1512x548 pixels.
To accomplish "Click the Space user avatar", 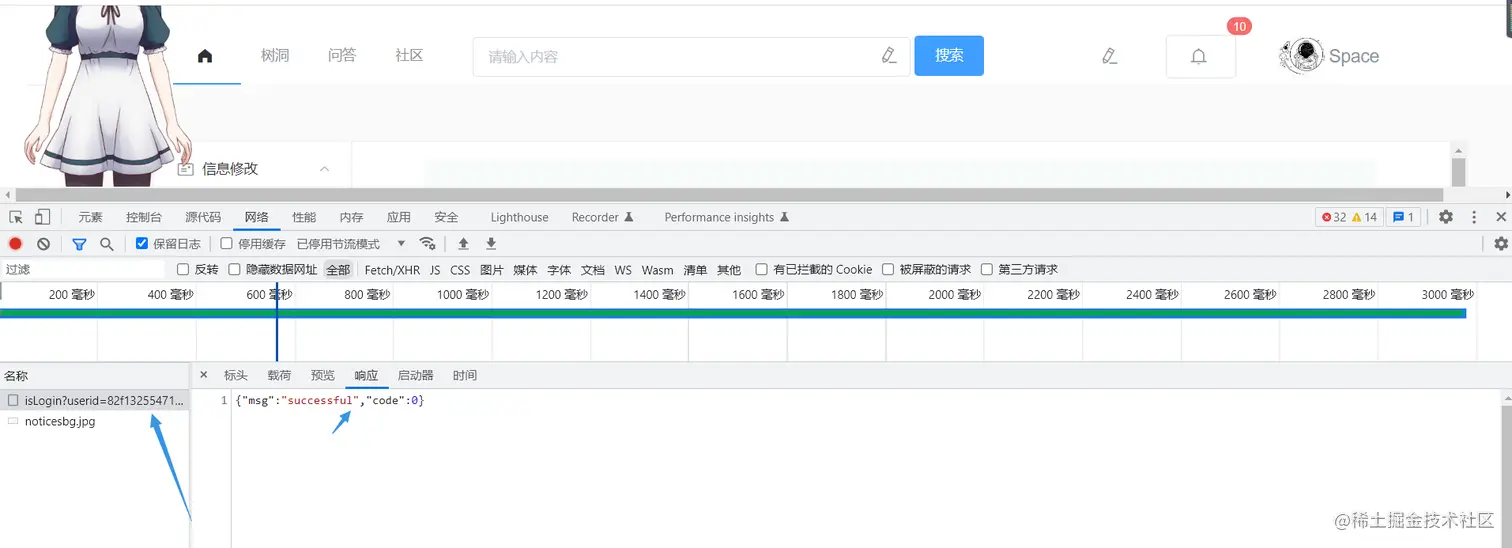I will [1301, 56].
